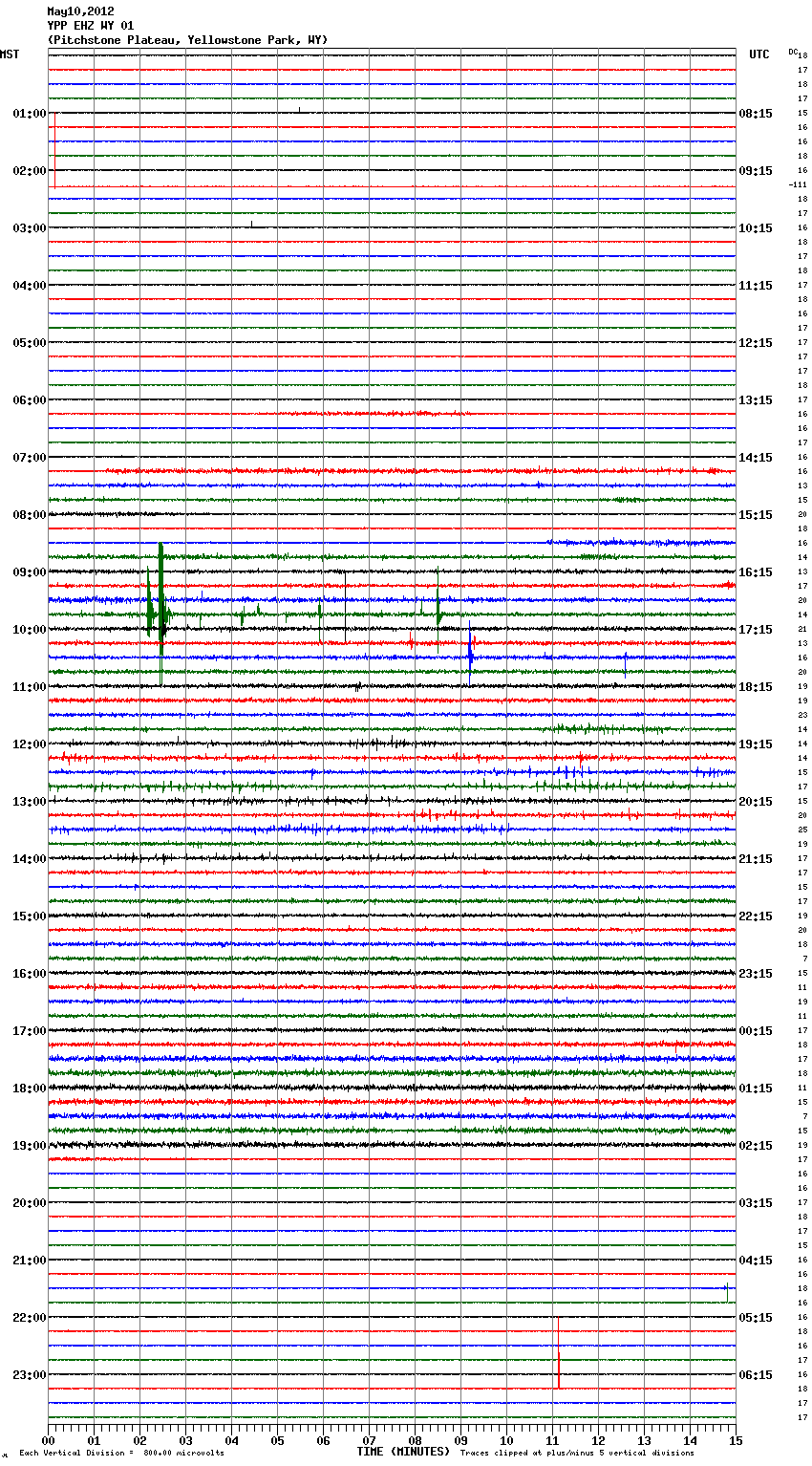Image resolution: width=812 pixels, height=1466 pixels.
Task: Click the -111 DC offset value
Action: pos(798,184)
